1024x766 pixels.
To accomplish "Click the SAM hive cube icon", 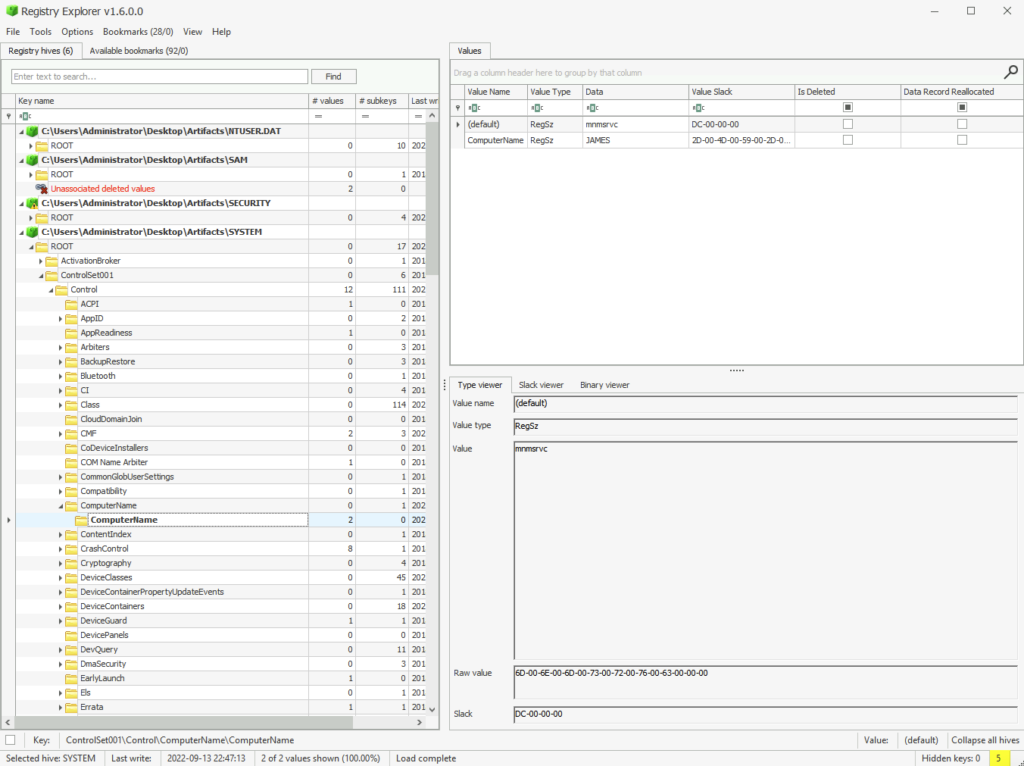I will point(32,160).
